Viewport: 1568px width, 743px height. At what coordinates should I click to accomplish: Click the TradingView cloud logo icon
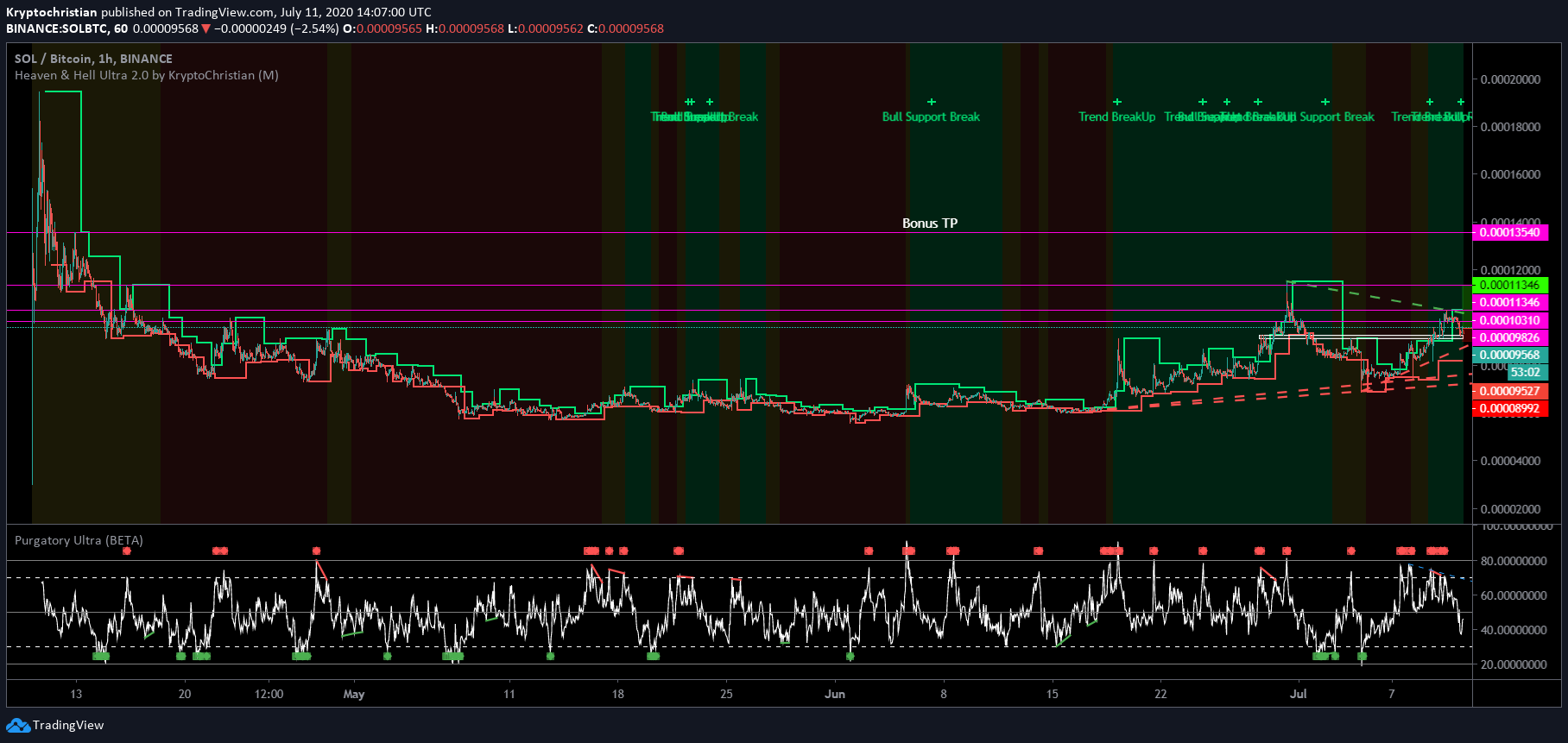pos(18,726)
